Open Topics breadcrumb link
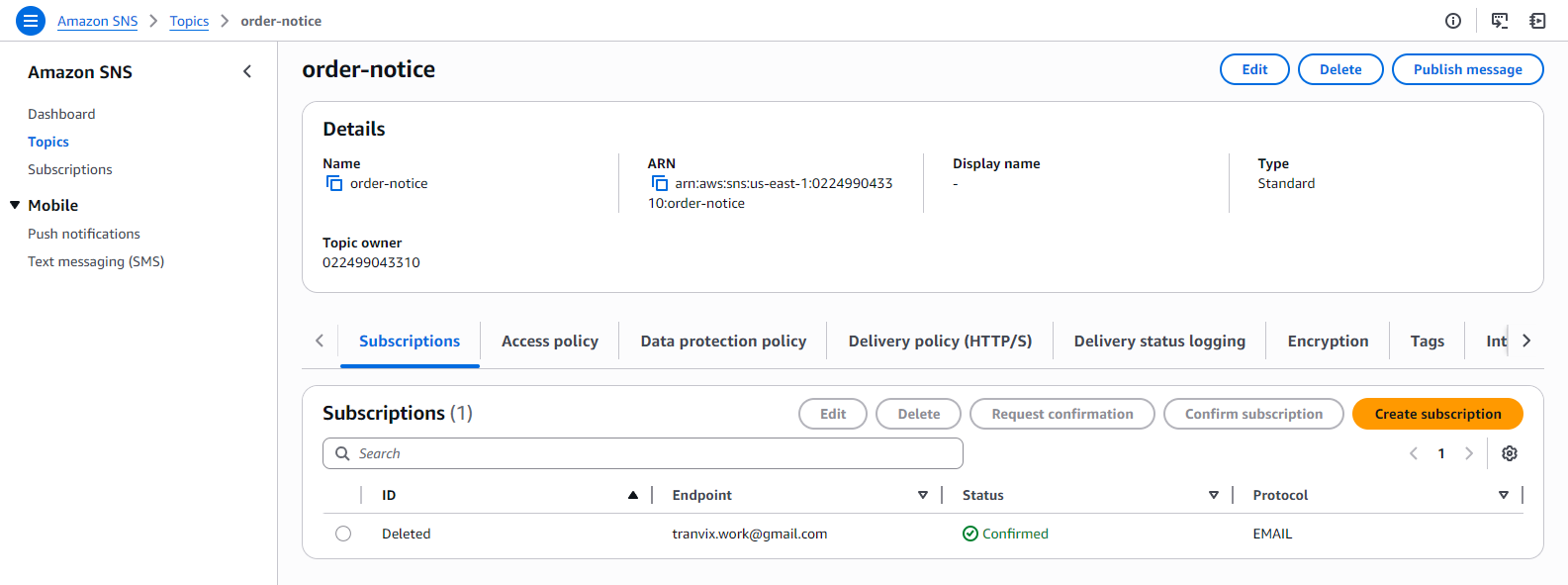Image resolution: width=1568 pixels, height=585 pixels. 189,21
